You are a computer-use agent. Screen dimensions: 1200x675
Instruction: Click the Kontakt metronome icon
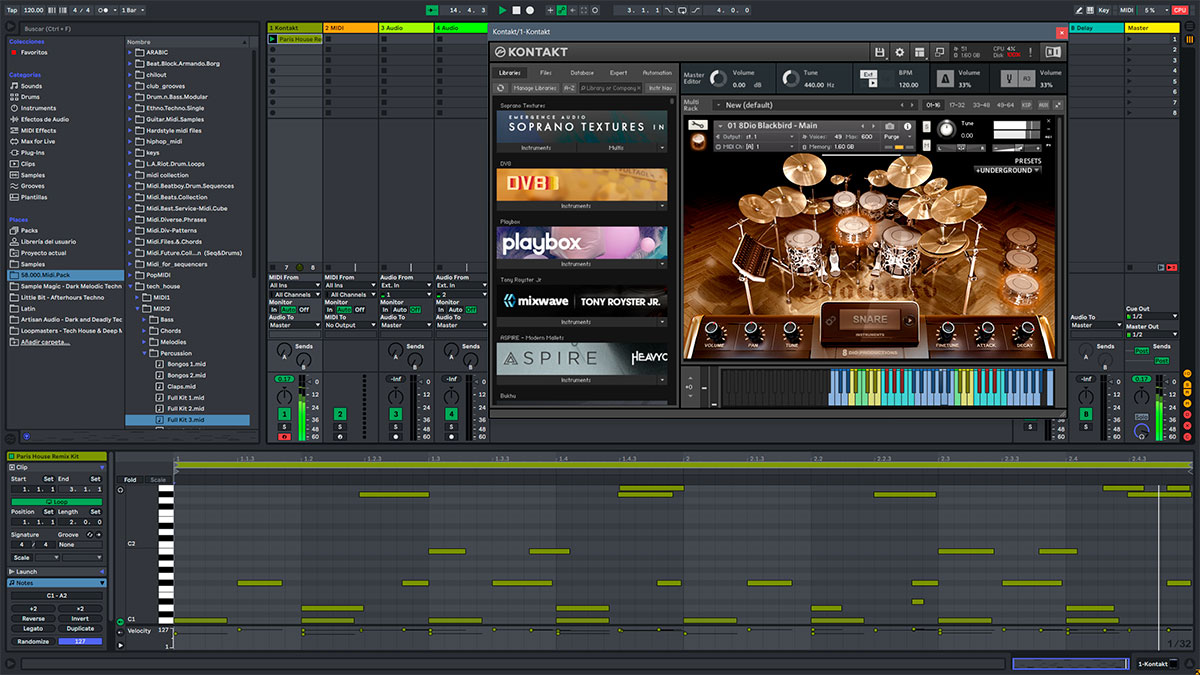point(944,77)
